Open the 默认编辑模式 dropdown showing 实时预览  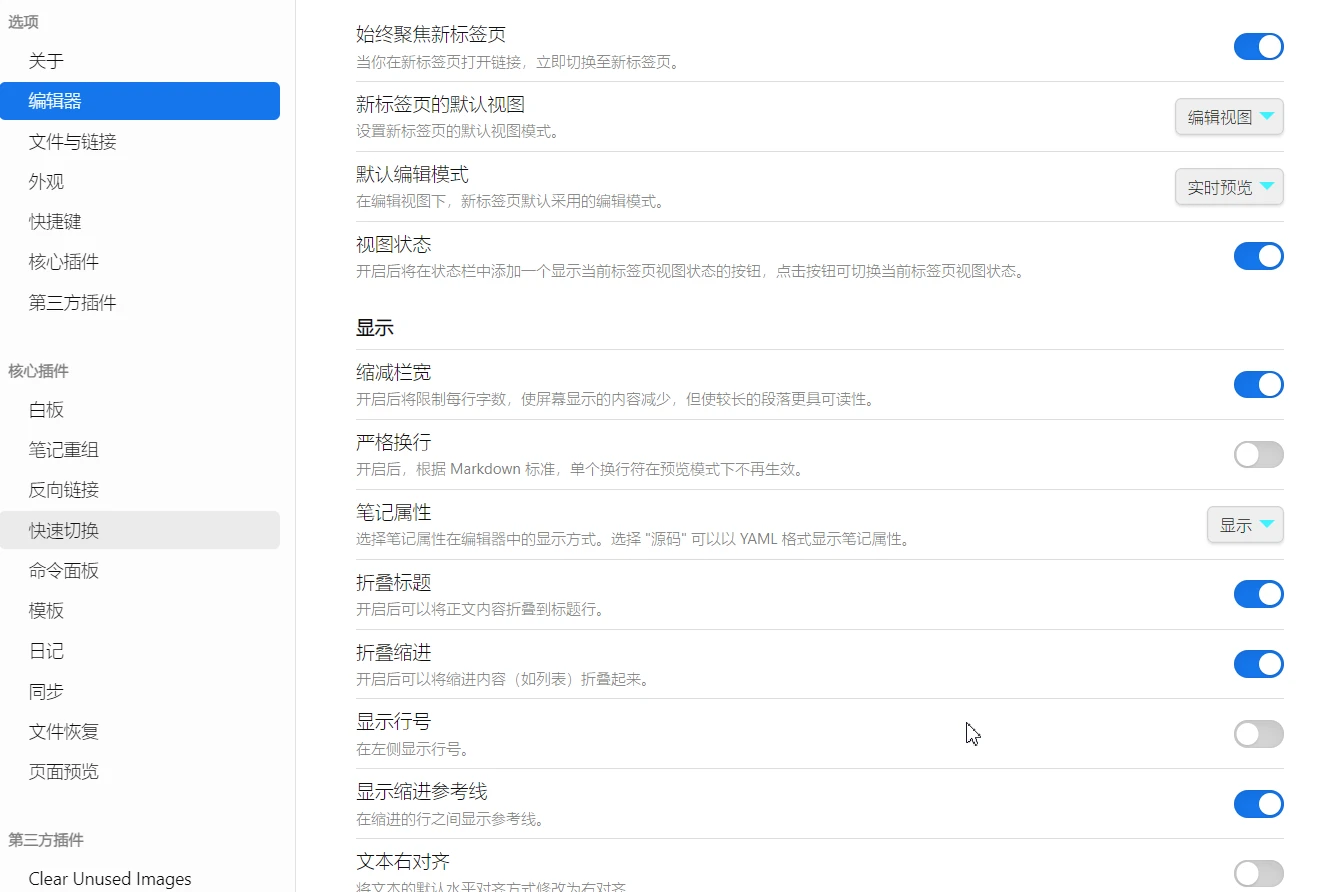(x=1228, y=187)
